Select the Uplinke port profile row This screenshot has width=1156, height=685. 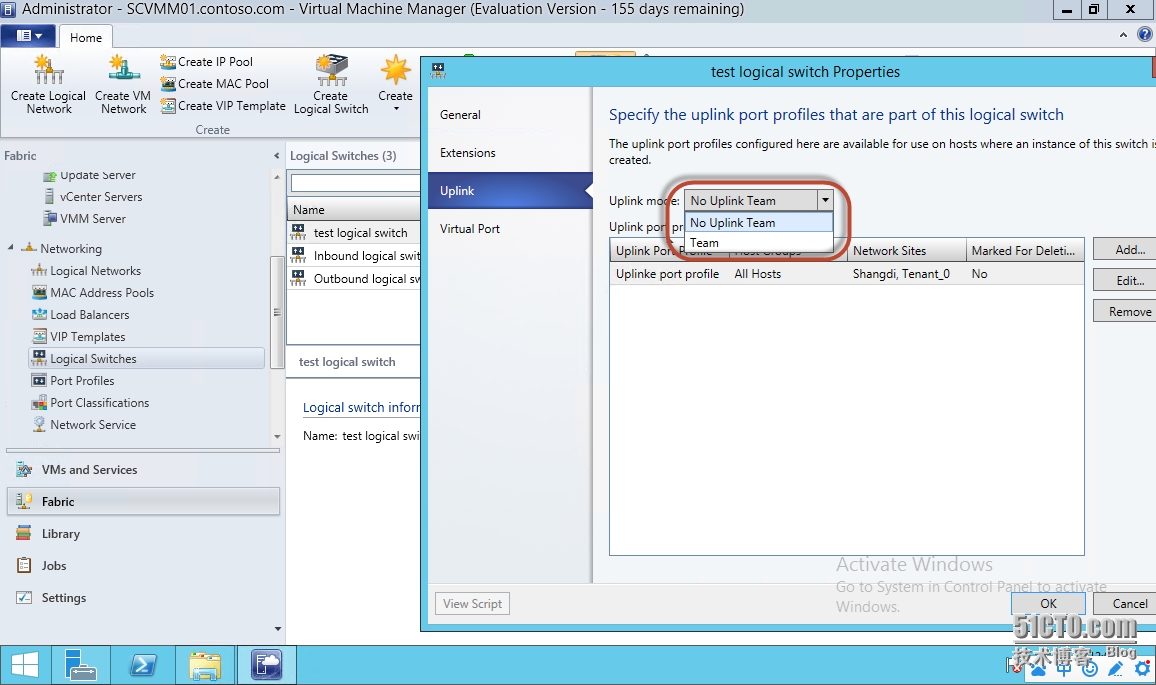click(x=846, y=274)
